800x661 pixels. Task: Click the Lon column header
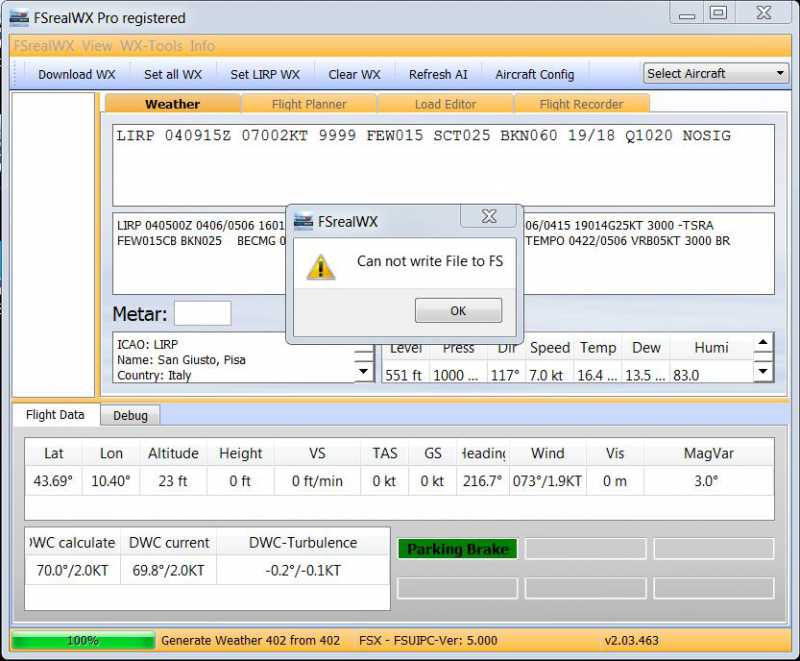coord(111,453)
